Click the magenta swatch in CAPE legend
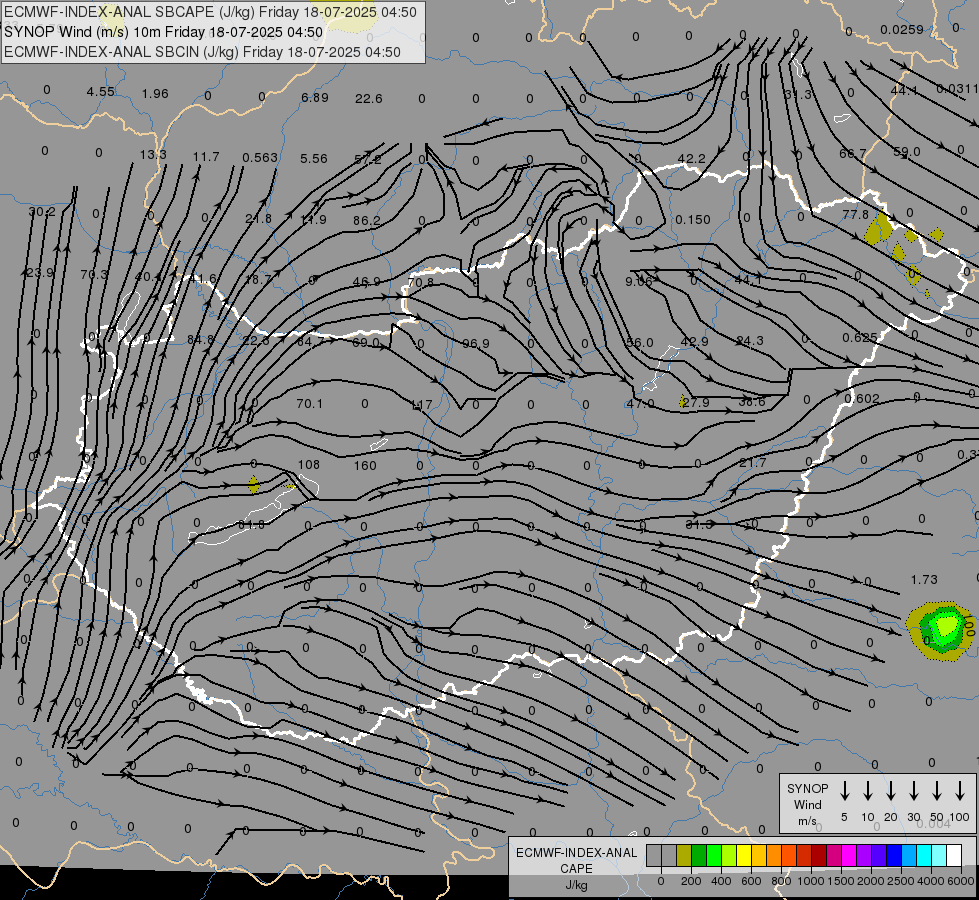The width and height of the screenshot is (979, 900). coord(849,856)
